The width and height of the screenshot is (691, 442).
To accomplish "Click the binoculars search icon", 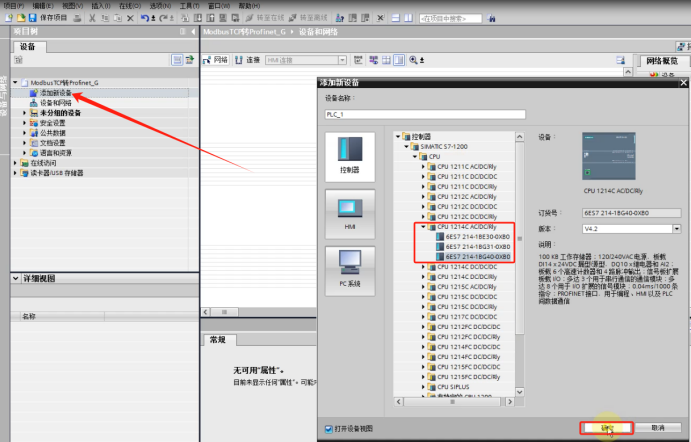I will coord(492,19).
